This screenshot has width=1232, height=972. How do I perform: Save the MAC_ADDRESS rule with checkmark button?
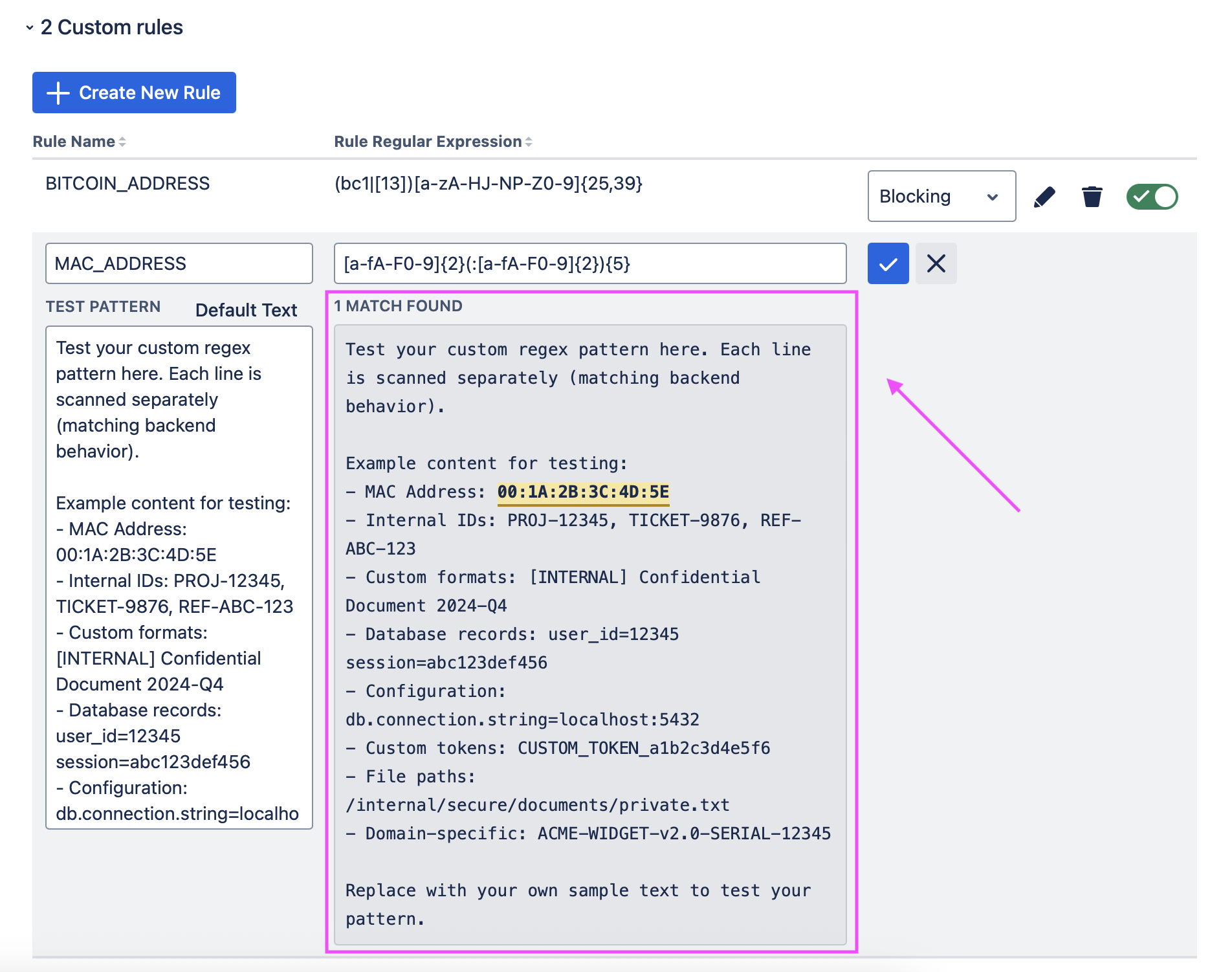[x=888, y=263]
